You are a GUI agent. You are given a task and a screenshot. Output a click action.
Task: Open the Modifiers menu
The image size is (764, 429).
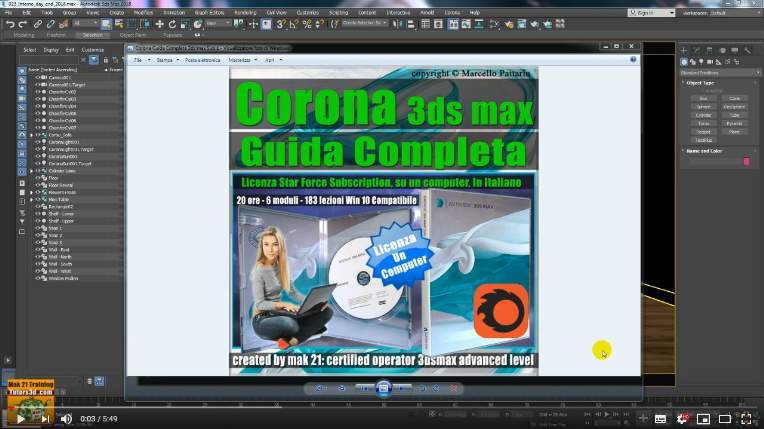tap(143, 13)
